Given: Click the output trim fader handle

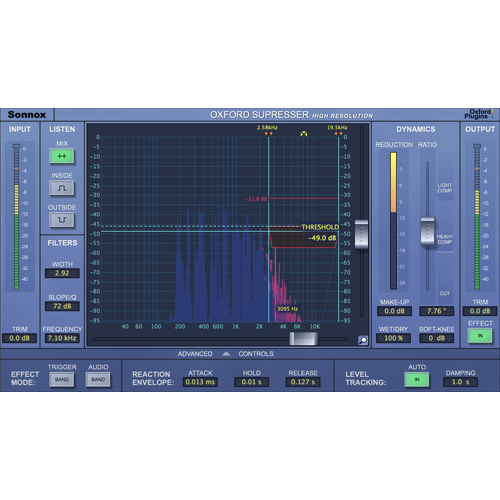Looking at the screenshot, I should 477,146.
